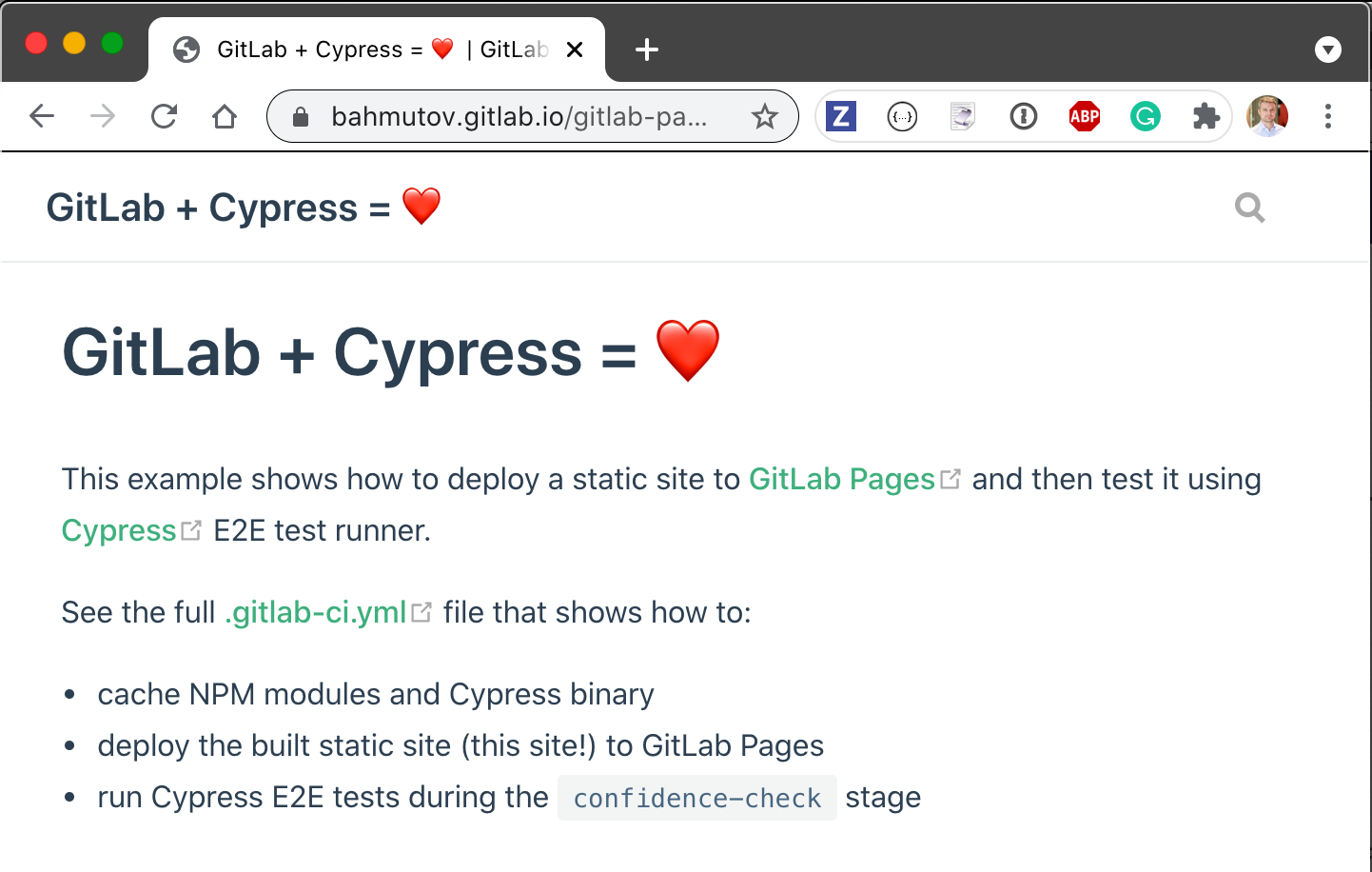The width and height of the screenshot is (1372, 872).
Task: Open the Chrome three-dot menu
Action: pyautogui.click(x=1327, y=117)
